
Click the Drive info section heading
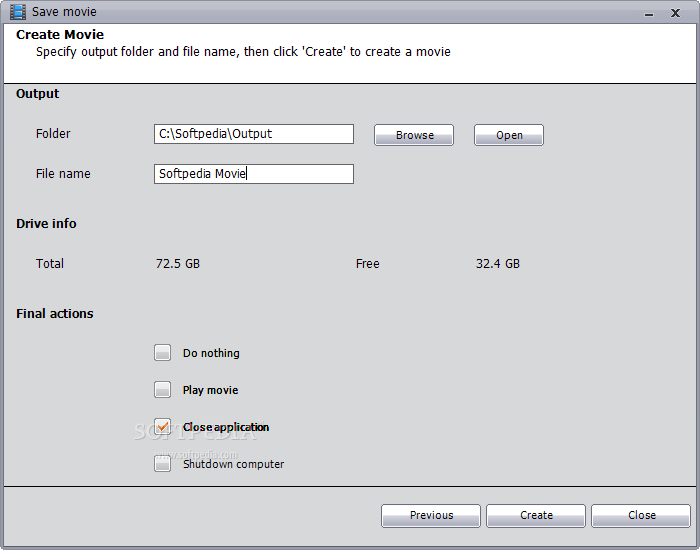46,223
